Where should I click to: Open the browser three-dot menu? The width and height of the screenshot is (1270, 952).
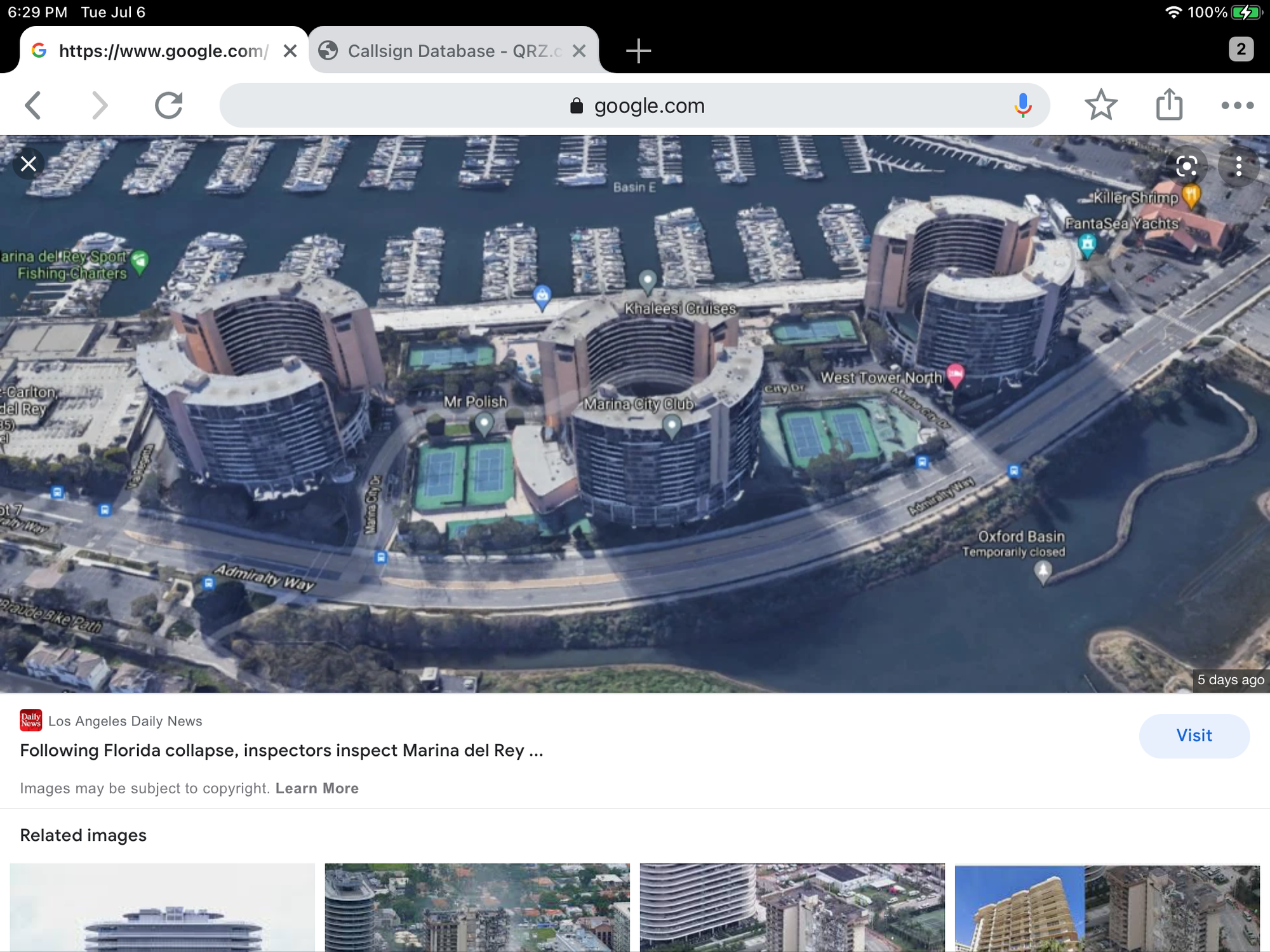(x=1237, y=105)
